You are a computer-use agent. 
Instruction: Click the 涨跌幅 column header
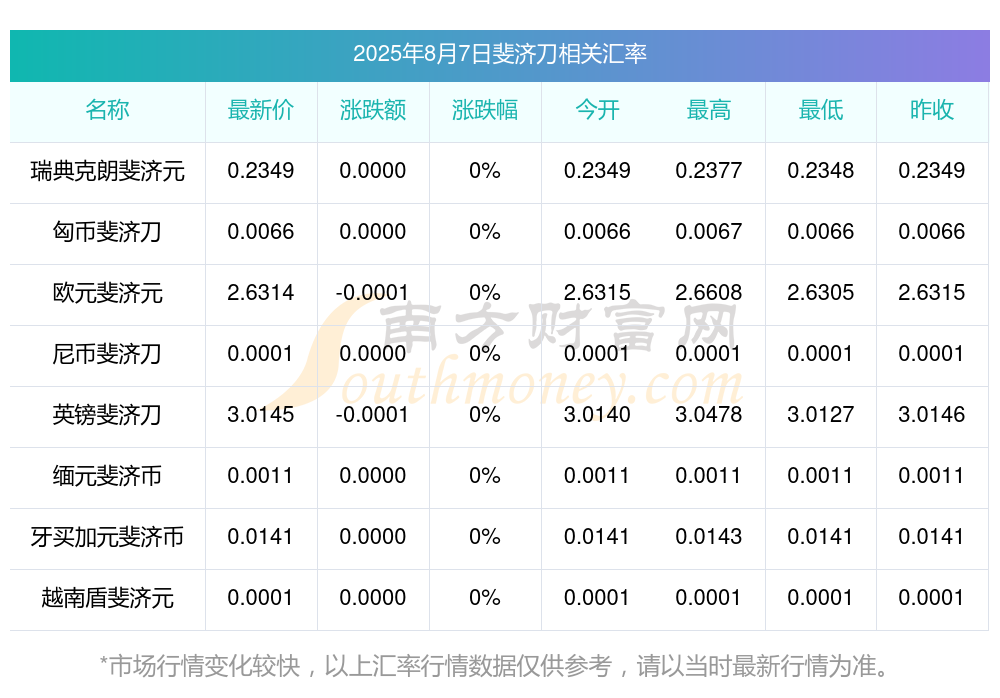pos(485,110)
